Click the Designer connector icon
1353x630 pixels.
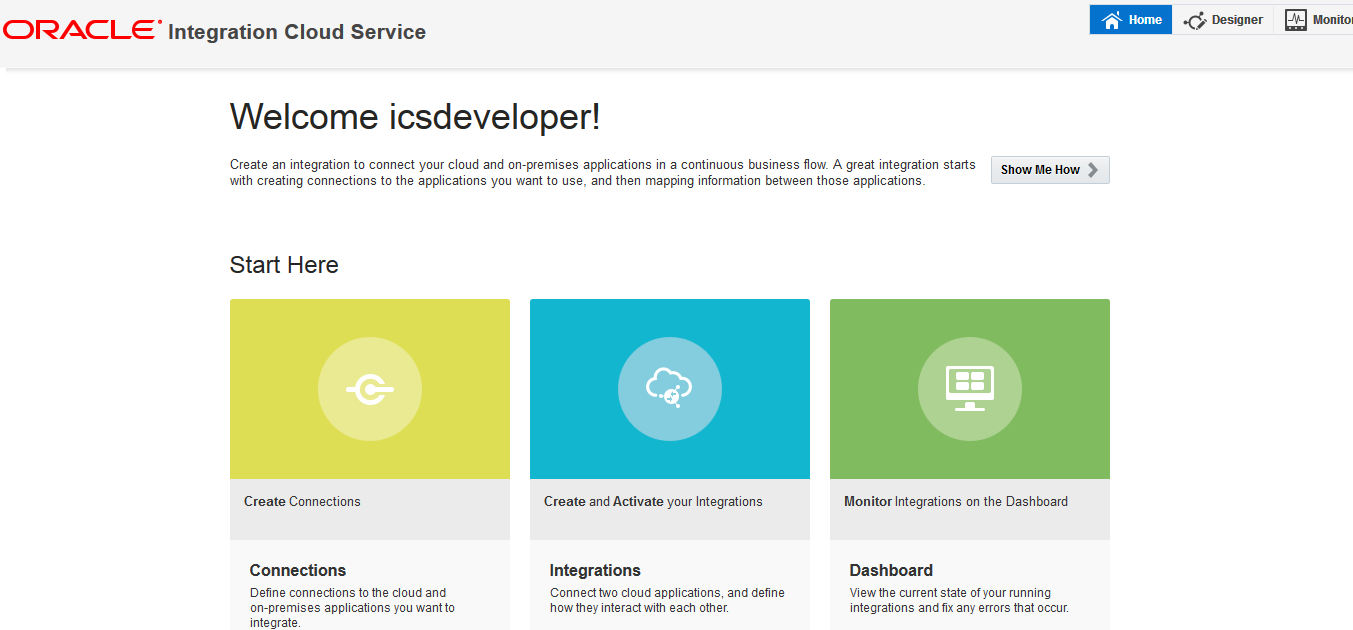pos(1194,21)
